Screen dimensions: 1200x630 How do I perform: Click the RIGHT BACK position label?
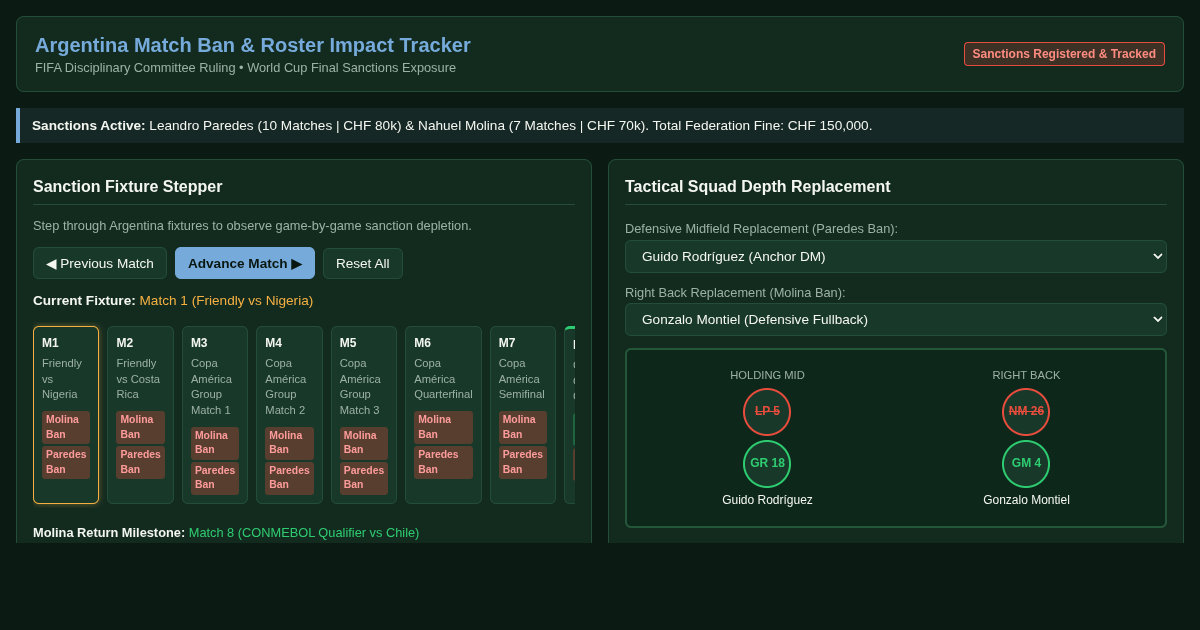[x=1026, y=375]
